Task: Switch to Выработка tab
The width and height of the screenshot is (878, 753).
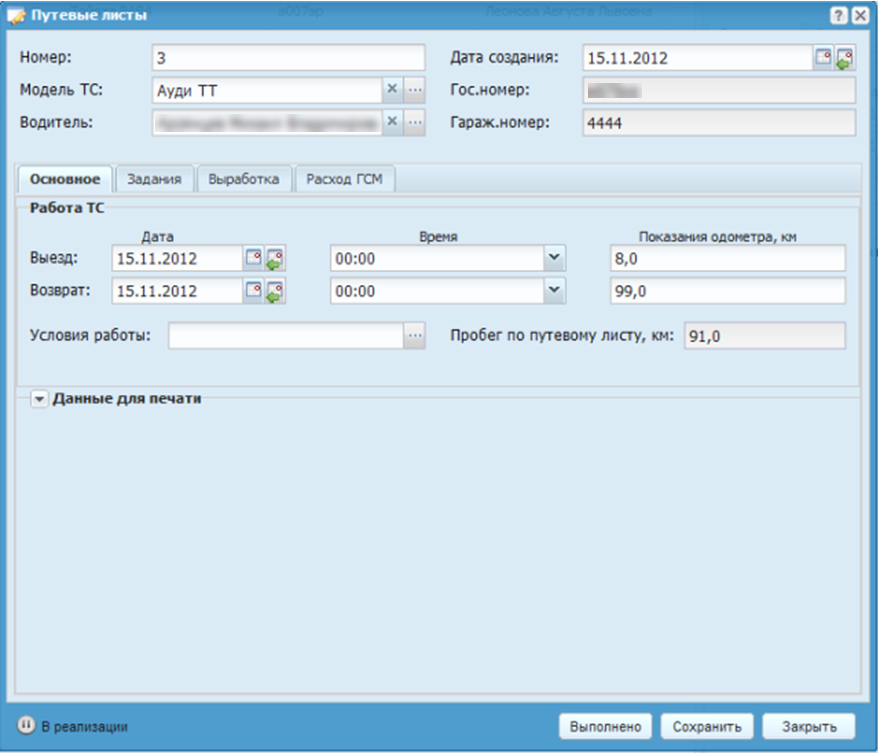Action: (244, 179)
